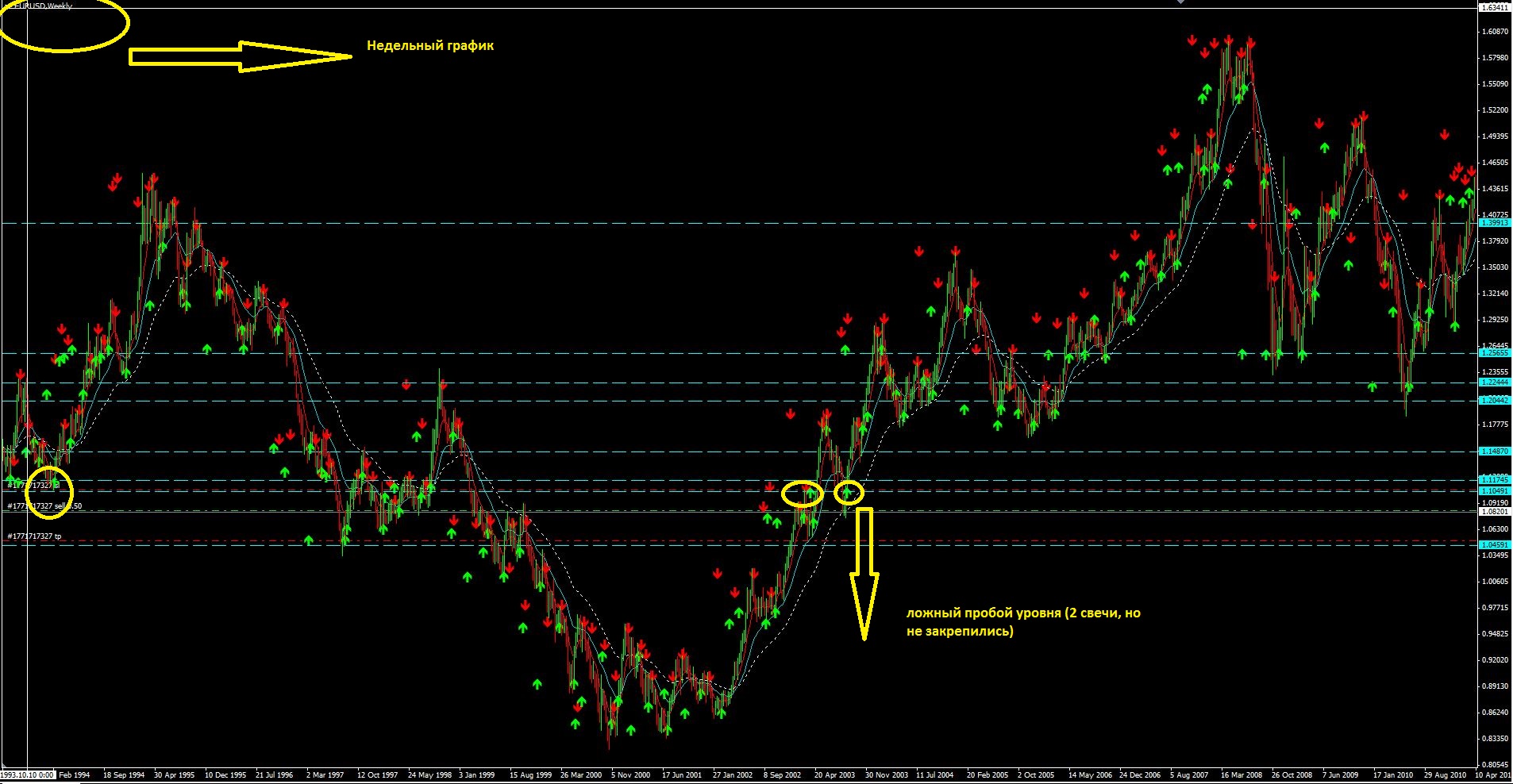
Task: Click the 5 Nov 2000 time label
Action: [x=631, y=775]
